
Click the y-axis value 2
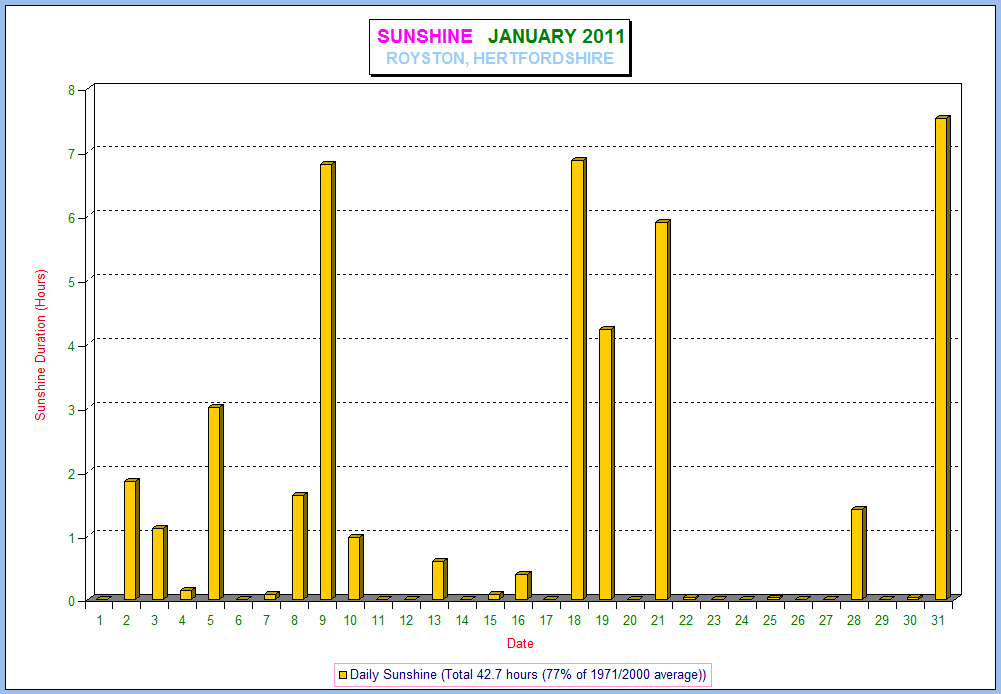tap(72, 473)
